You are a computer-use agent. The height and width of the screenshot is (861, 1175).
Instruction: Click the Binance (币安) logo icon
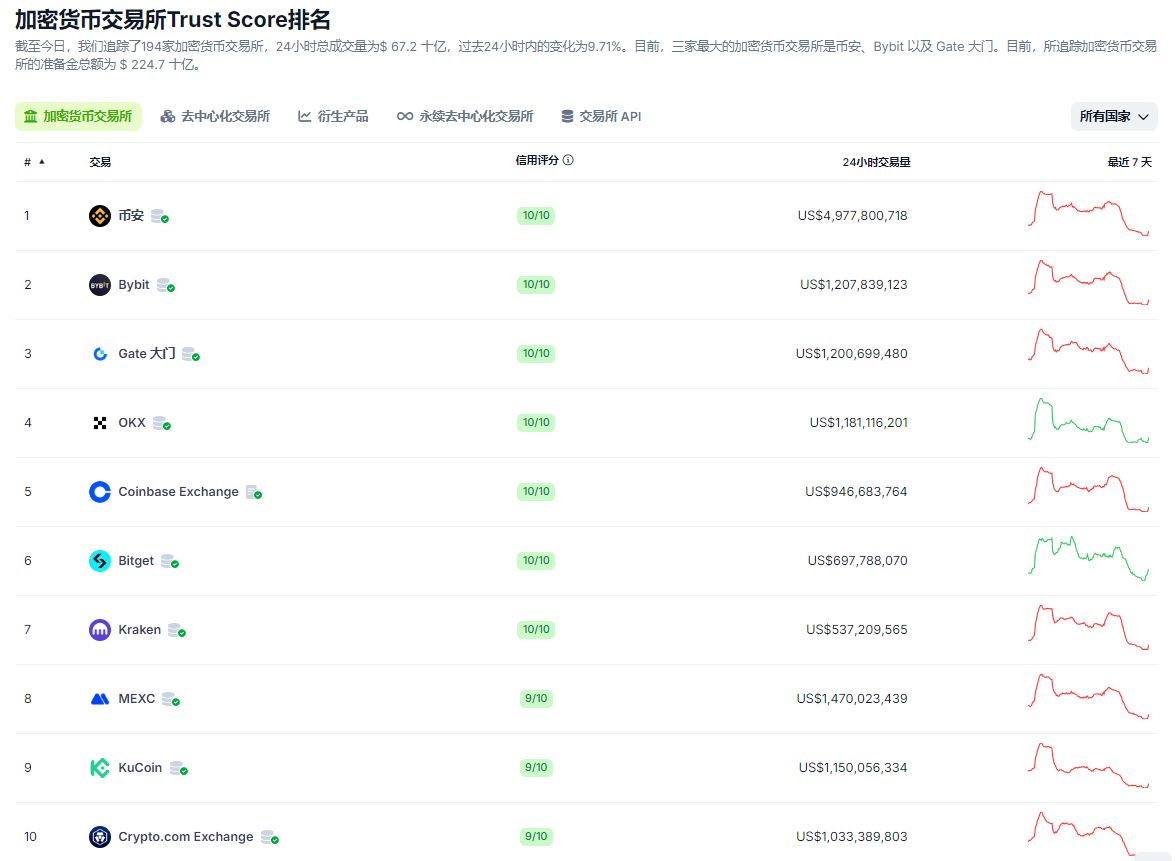point(100,216)
